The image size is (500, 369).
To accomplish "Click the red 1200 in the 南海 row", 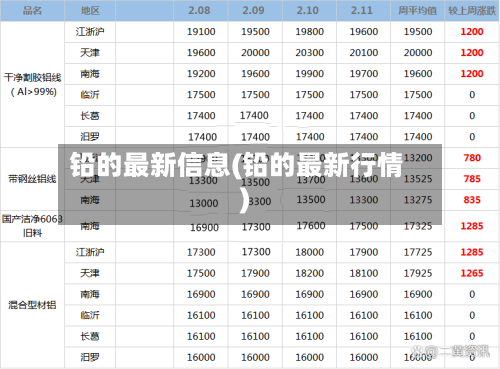I will tap(472, 74).
